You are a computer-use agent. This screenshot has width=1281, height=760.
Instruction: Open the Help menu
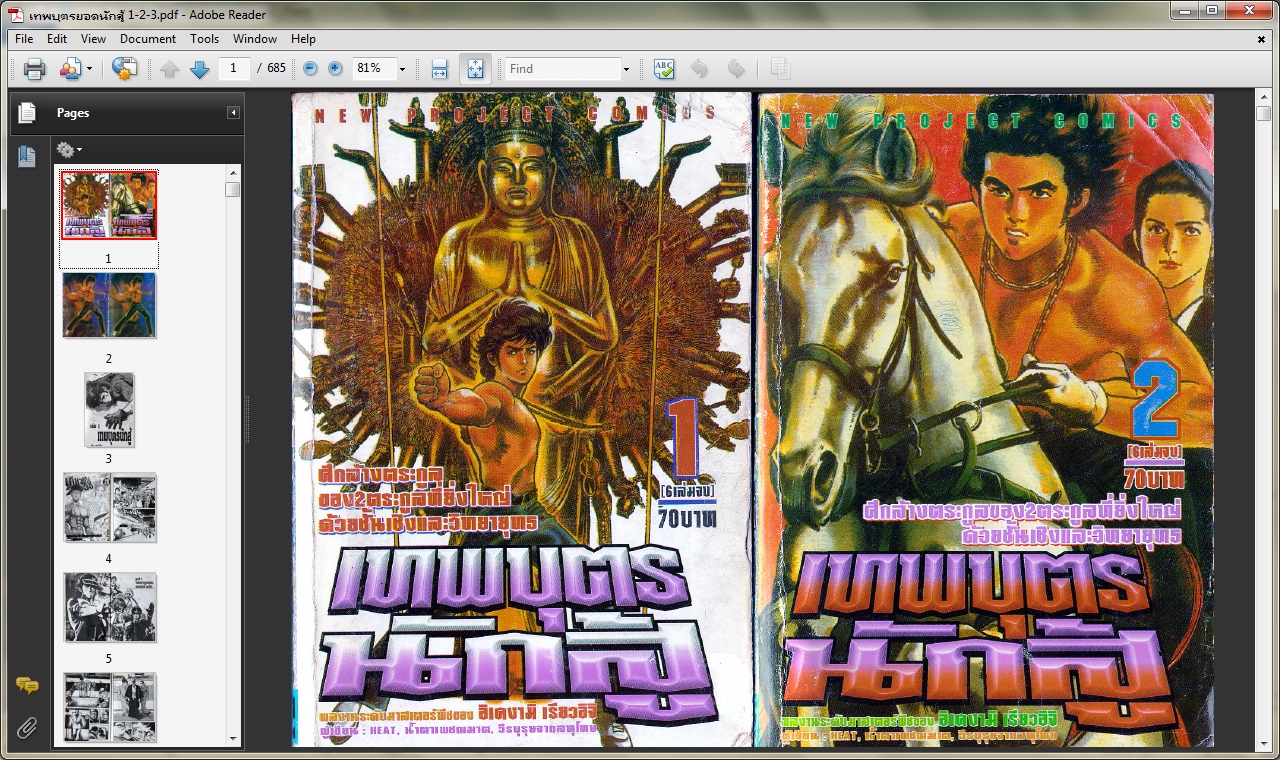[303, 39]
